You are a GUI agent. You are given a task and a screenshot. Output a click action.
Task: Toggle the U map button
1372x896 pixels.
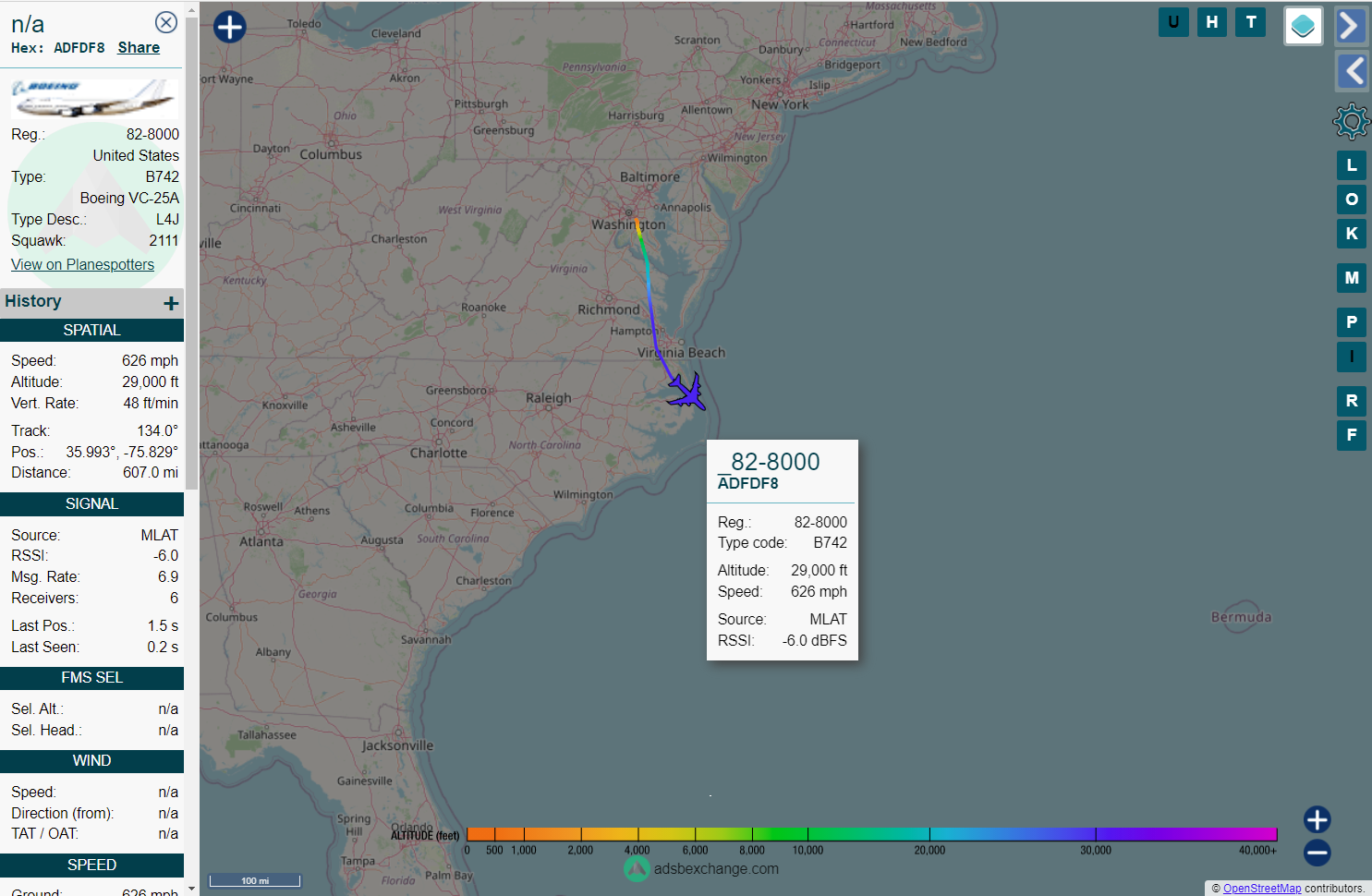coord(1173,22)
